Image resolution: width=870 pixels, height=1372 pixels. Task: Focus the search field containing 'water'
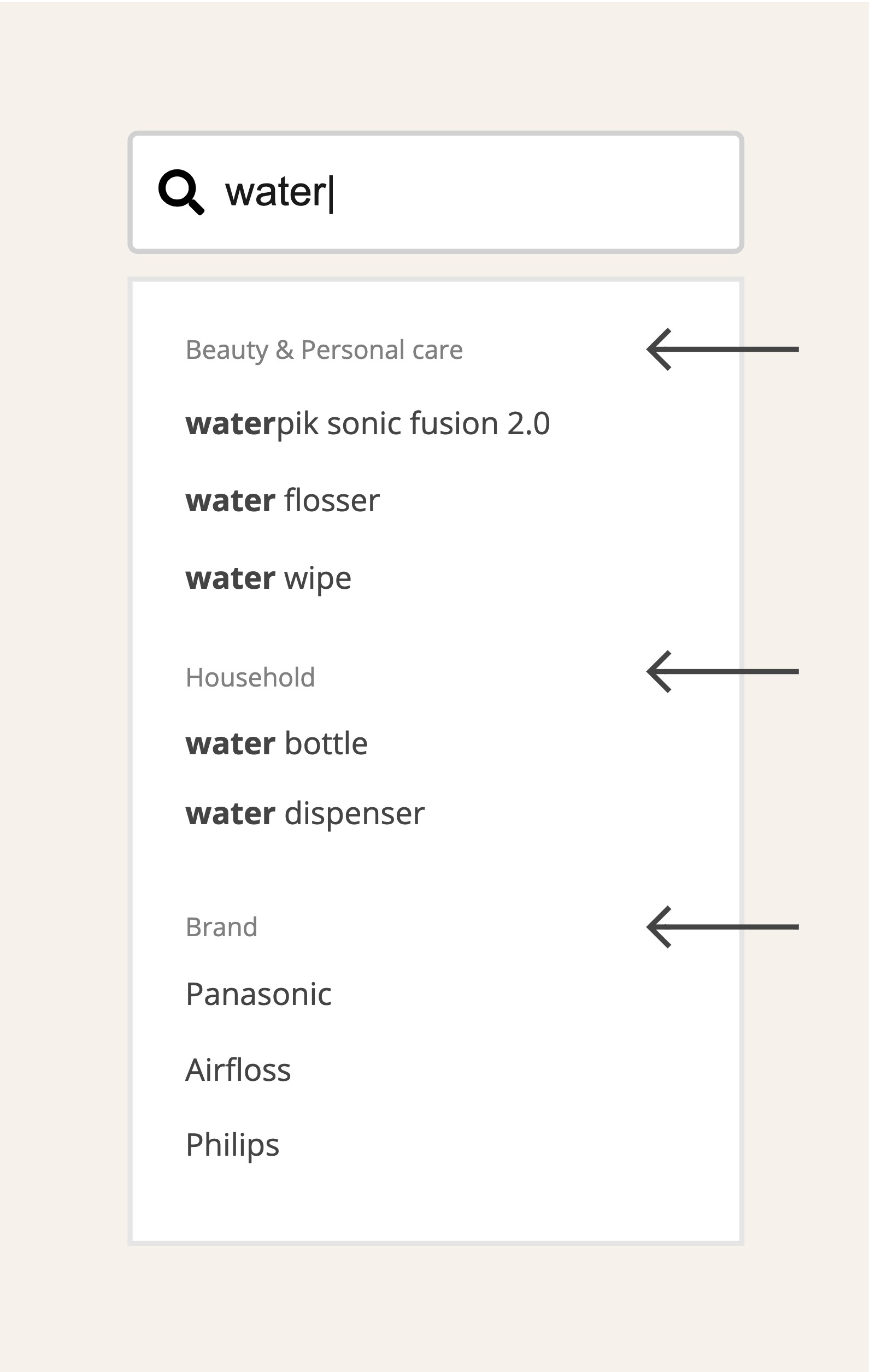coord(436,193)
